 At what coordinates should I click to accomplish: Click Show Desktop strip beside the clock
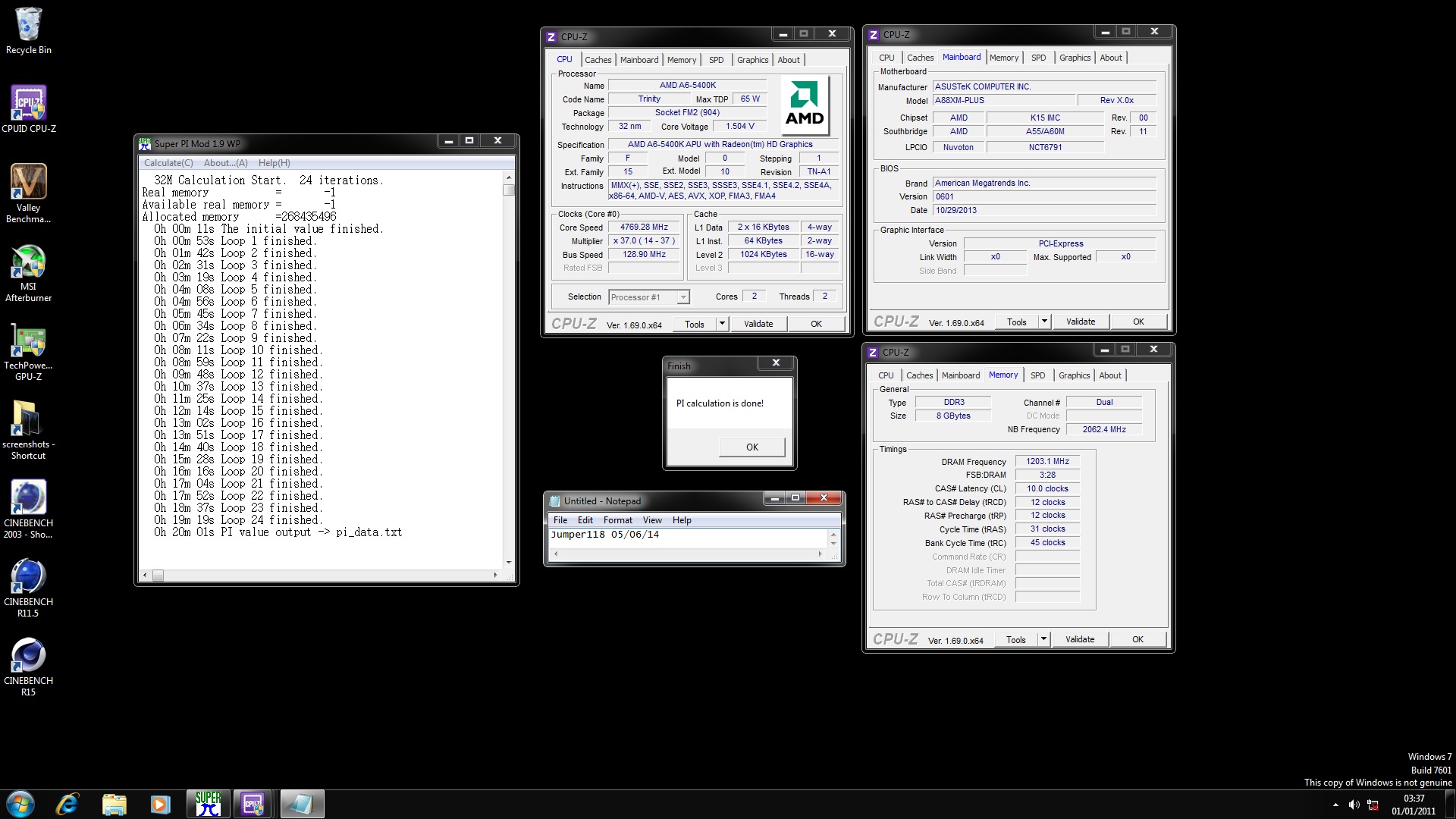pyautogui.click(x=1450, y=804)
